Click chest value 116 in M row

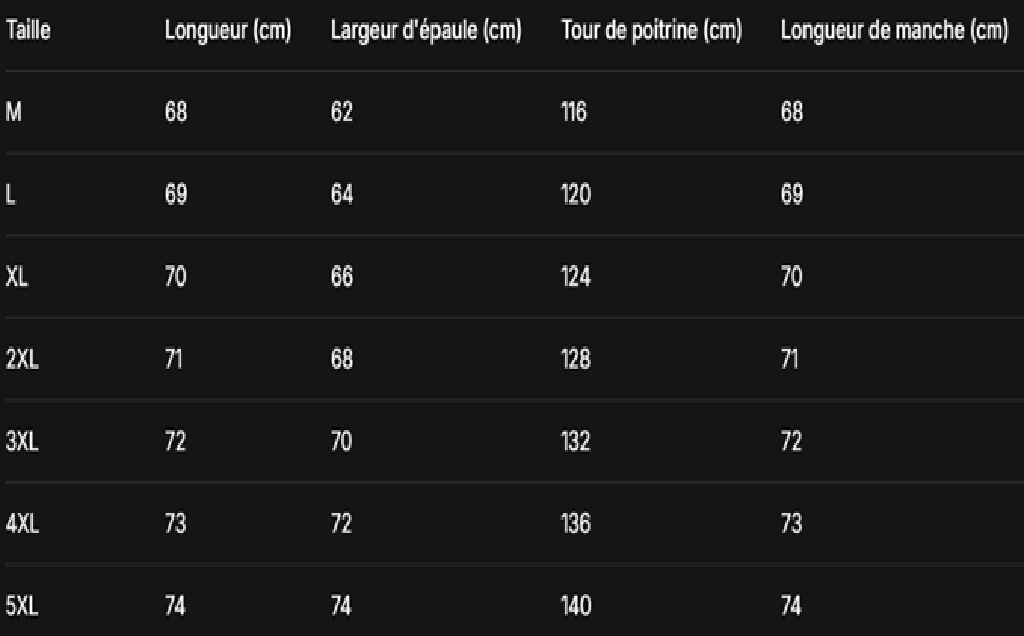coord(574,112)
